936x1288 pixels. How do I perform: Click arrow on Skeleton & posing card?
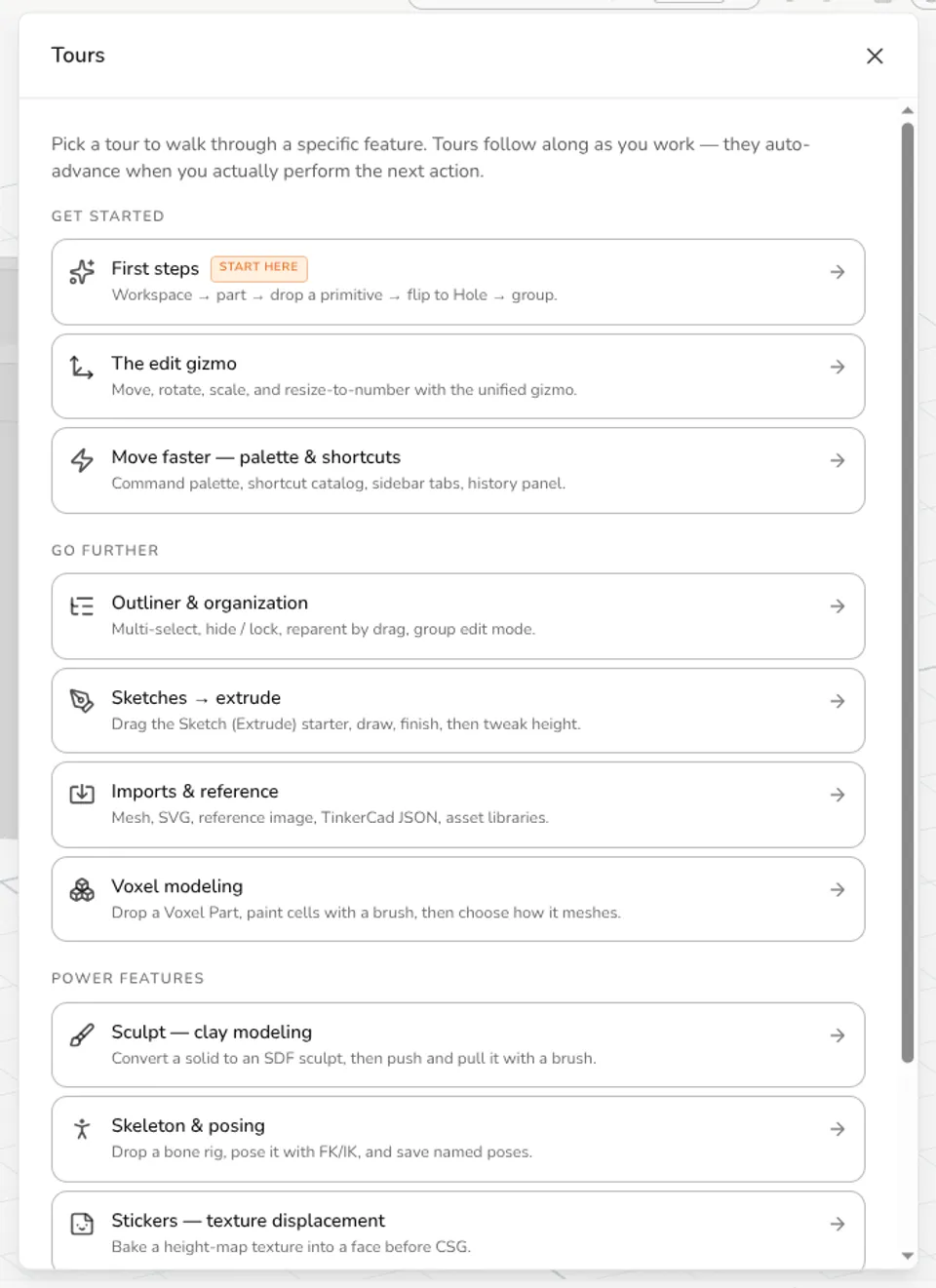tap(838, 1129)
